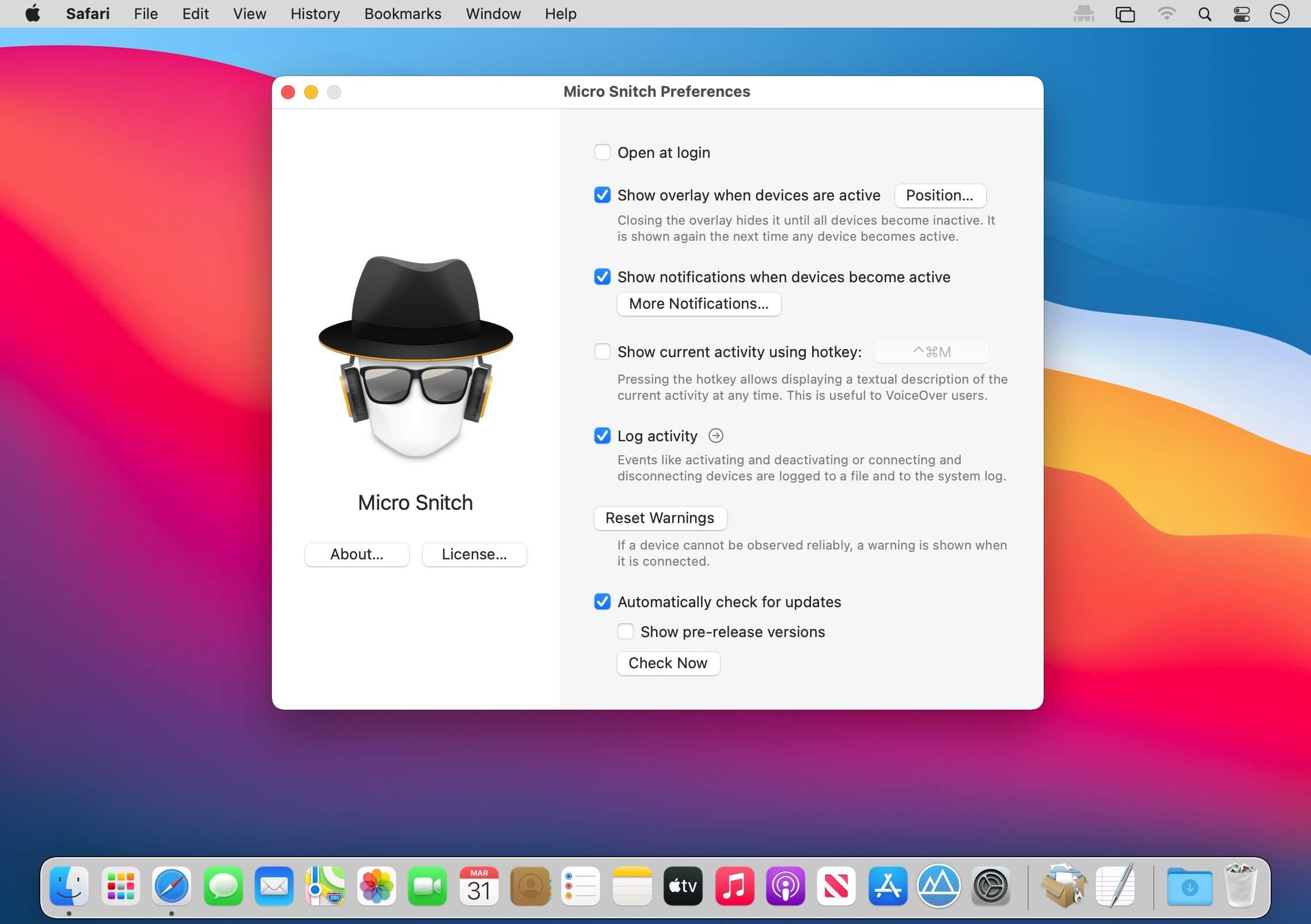Viewport: 1311px width, 924px height.
Task: Toggle Show pre-release versions checkbox
Action: 625,632
